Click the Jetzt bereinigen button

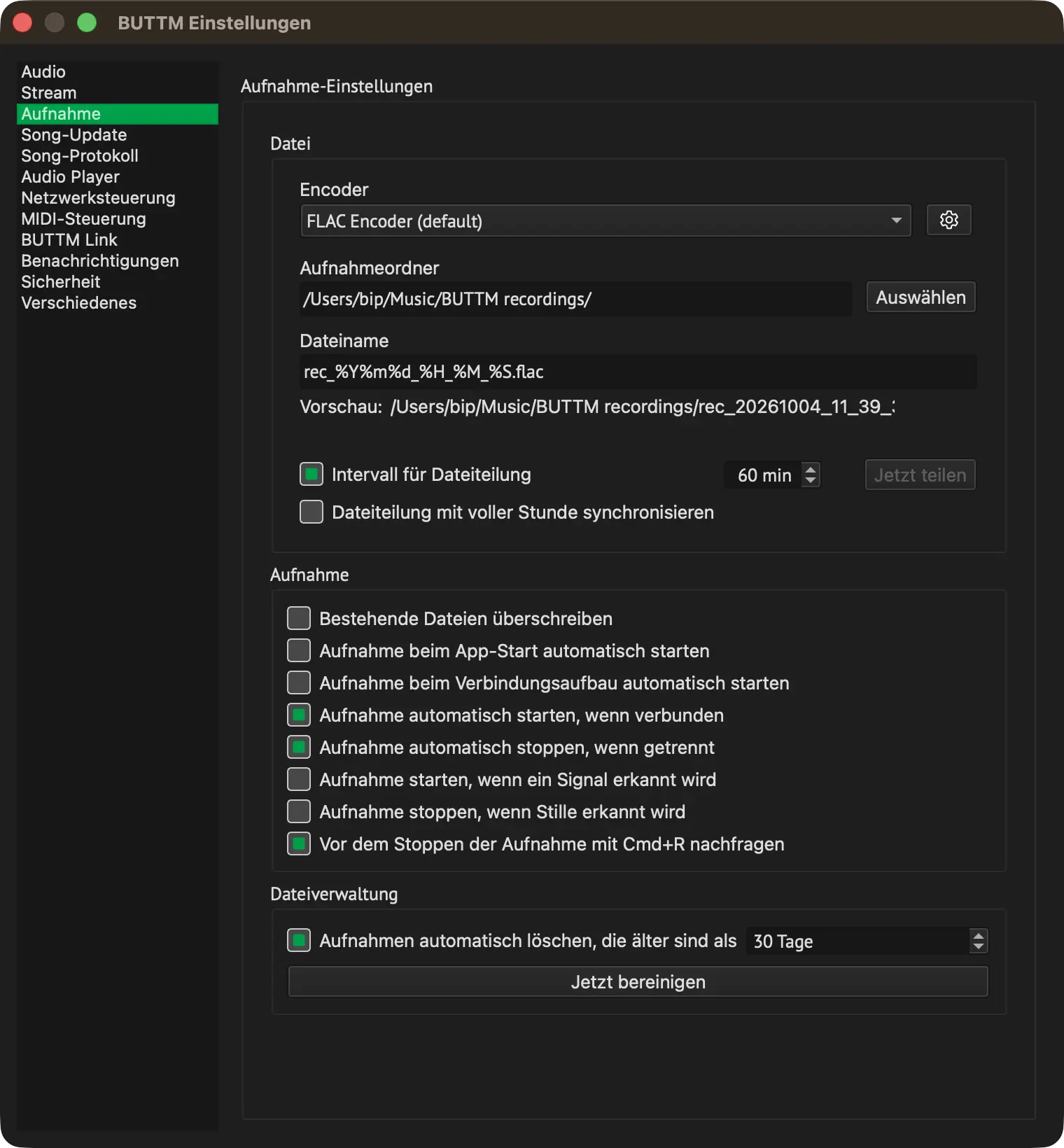638,981
